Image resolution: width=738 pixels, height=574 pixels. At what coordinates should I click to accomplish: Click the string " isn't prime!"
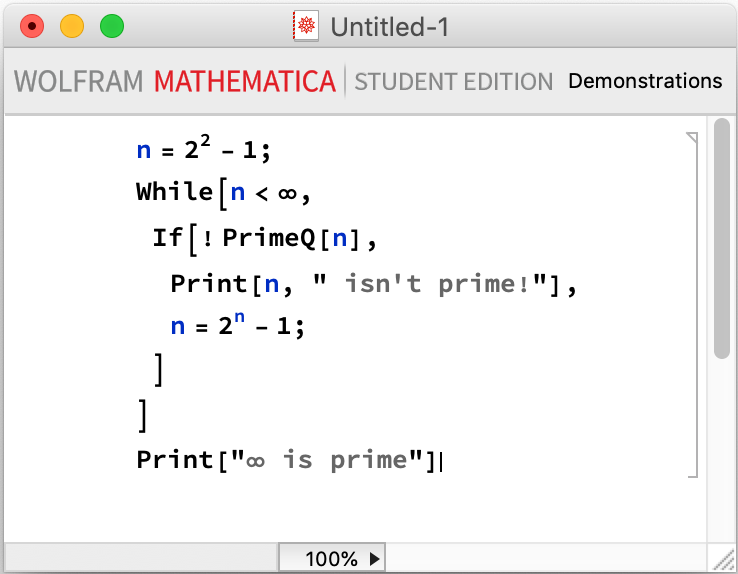click(x=430, y=284)
